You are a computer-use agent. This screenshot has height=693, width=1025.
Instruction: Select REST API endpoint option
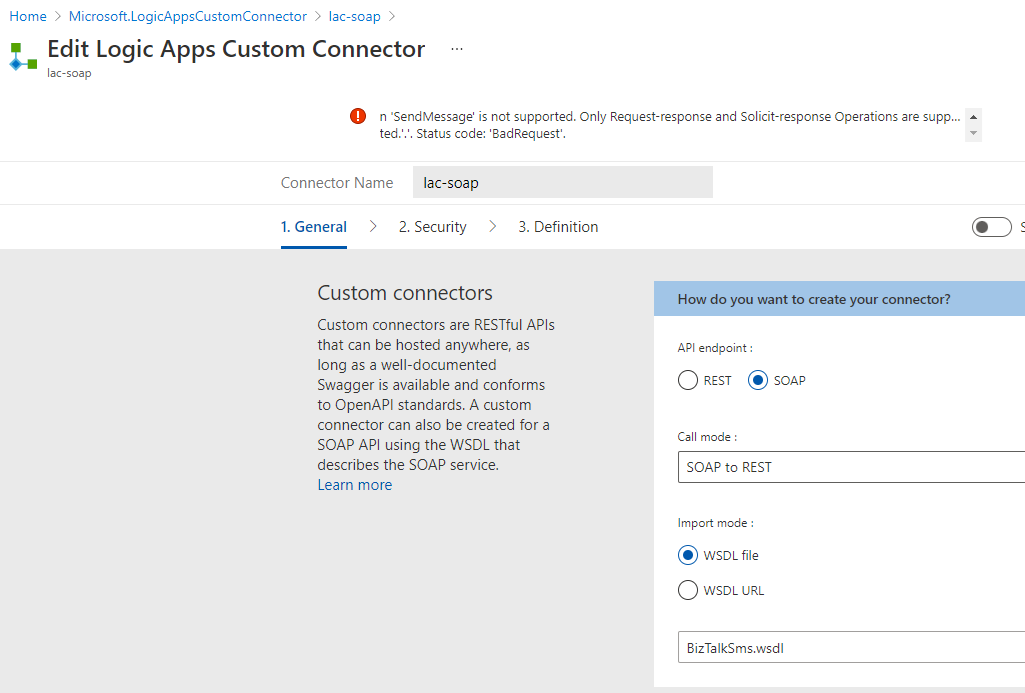point(688,380)
